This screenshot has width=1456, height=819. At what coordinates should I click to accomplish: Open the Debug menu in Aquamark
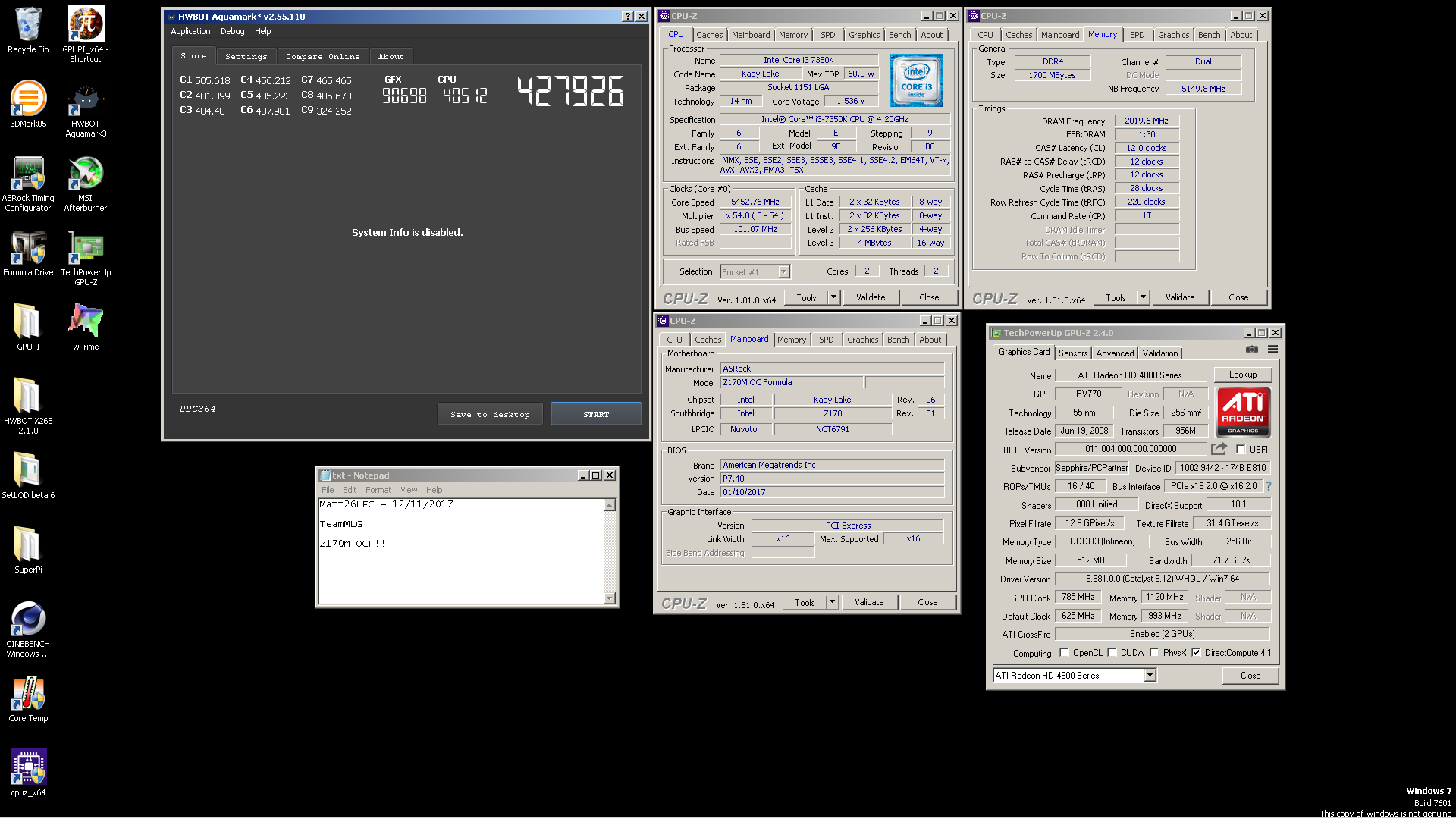[232, 31]
